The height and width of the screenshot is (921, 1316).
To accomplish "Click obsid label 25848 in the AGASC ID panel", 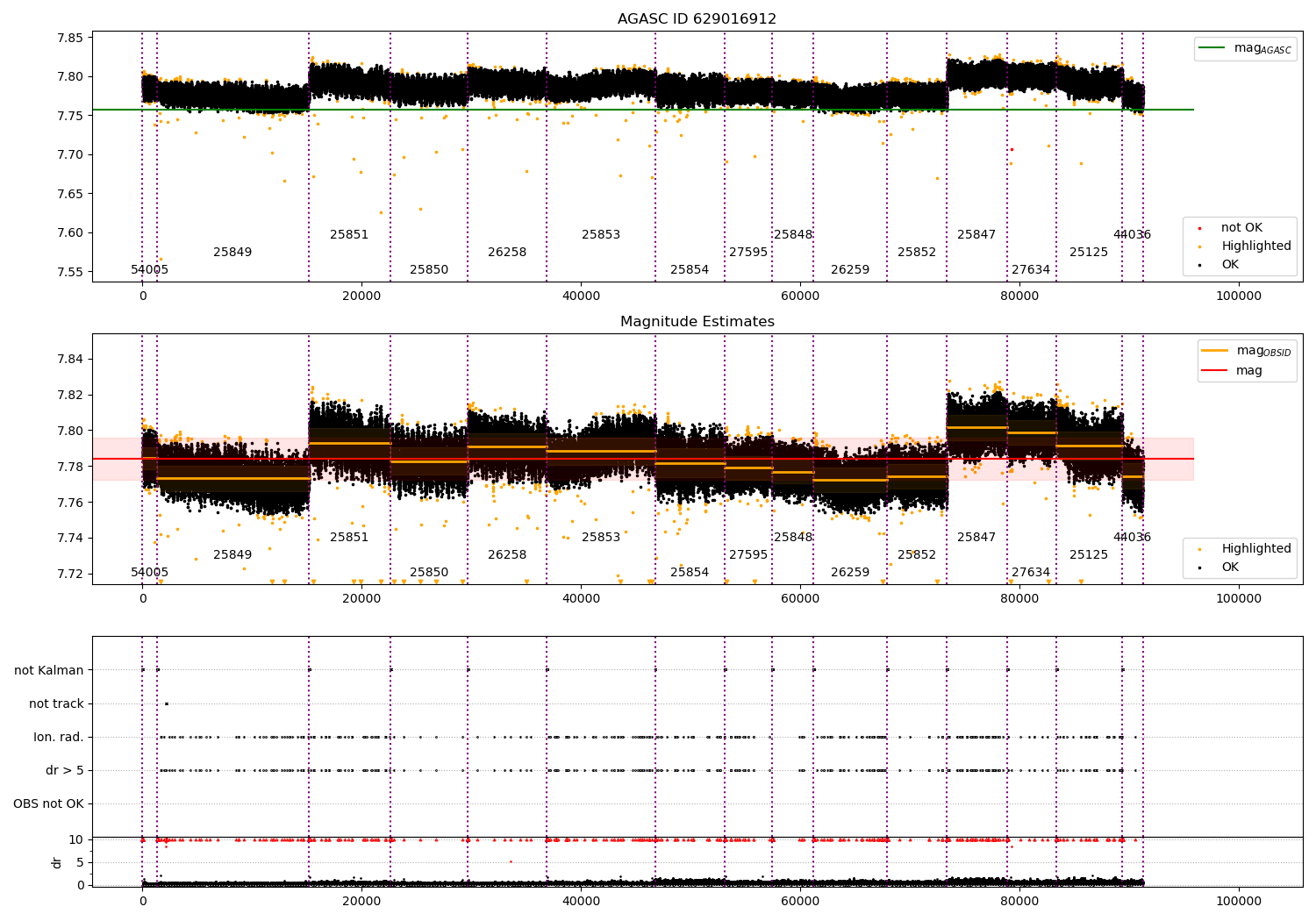I will click(793, 235).
